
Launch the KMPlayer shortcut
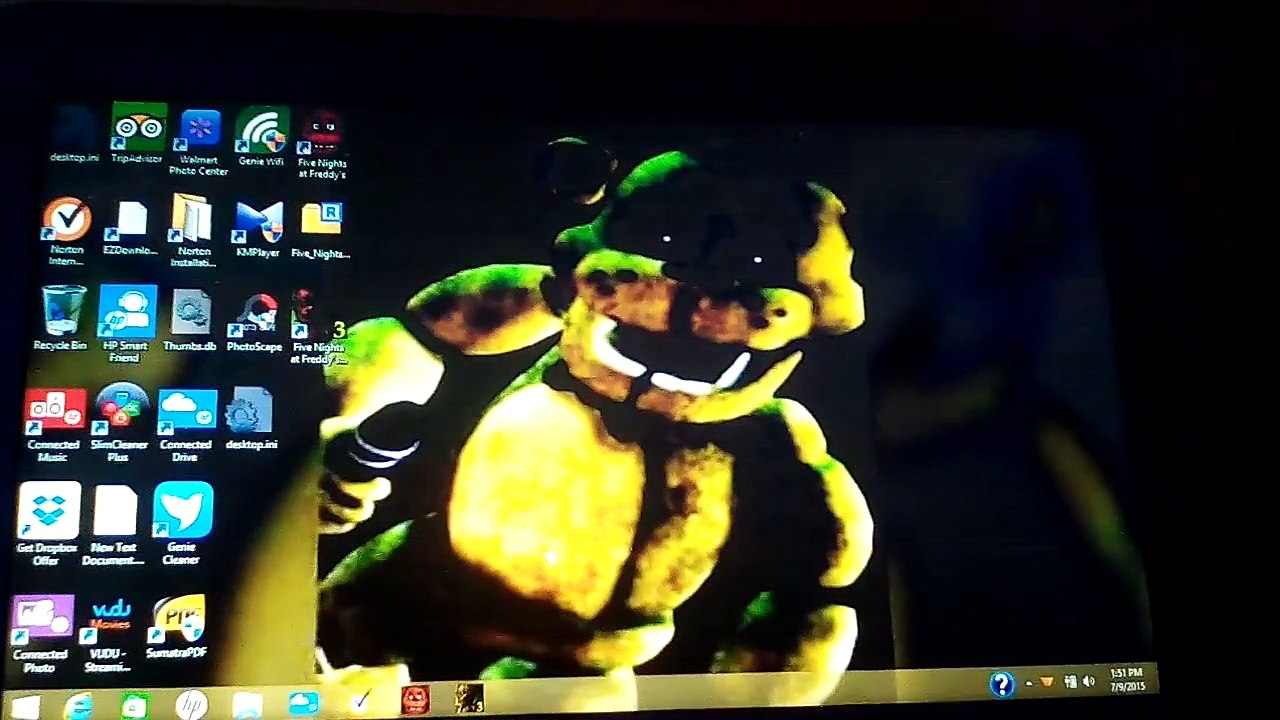point(258,229)
